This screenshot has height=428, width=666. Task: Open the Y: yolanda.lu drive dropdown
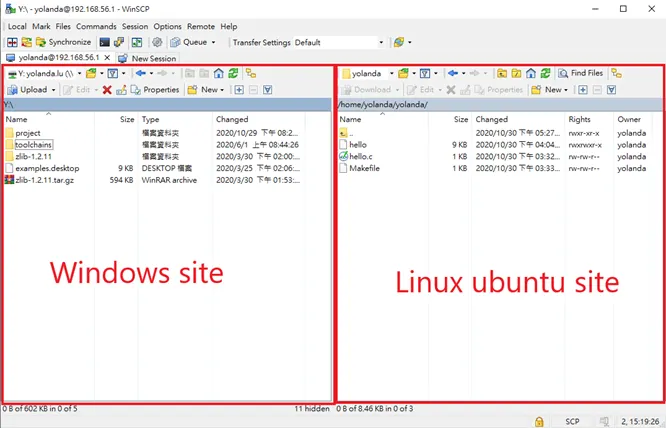(x=79, y=73)
